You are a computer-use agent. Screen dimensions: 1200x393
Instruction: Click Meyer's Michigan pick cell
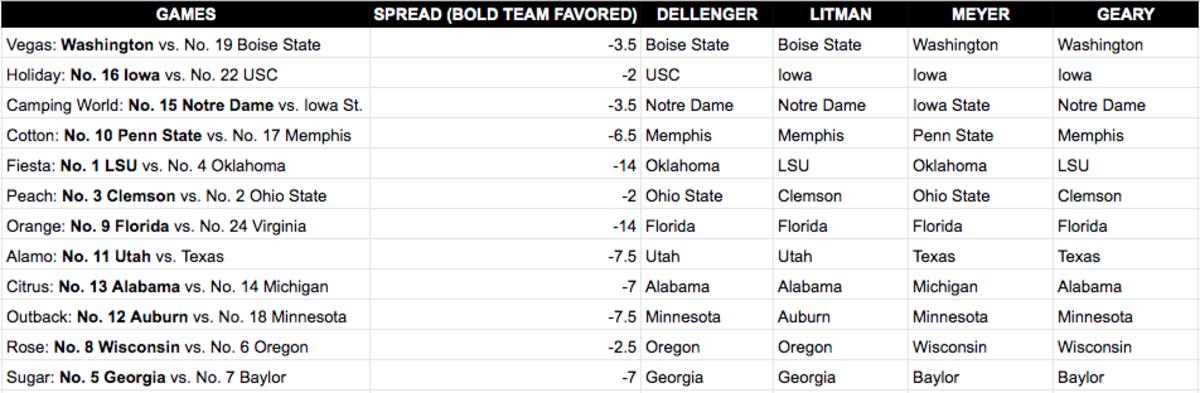pyautogui.click(x=980, y=286)
